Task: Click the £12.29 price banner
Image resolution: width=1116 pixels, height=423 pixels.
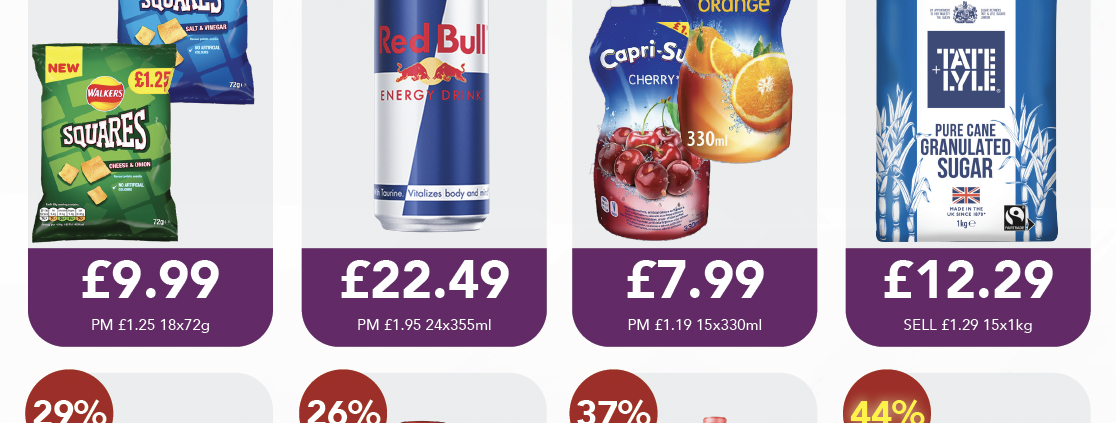Action: (968, 297)
